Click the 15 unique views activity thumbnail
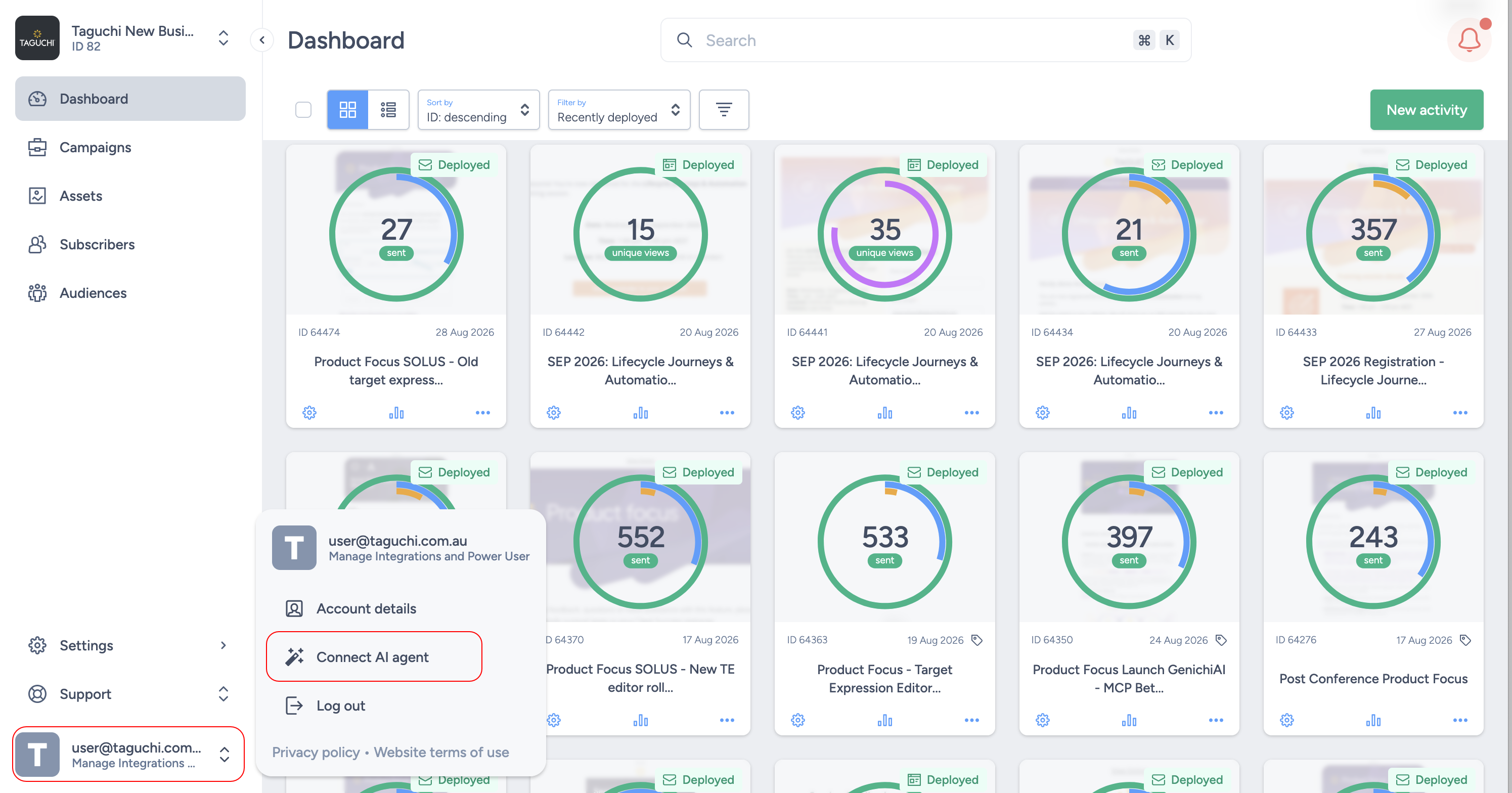 tap(640, 230)
